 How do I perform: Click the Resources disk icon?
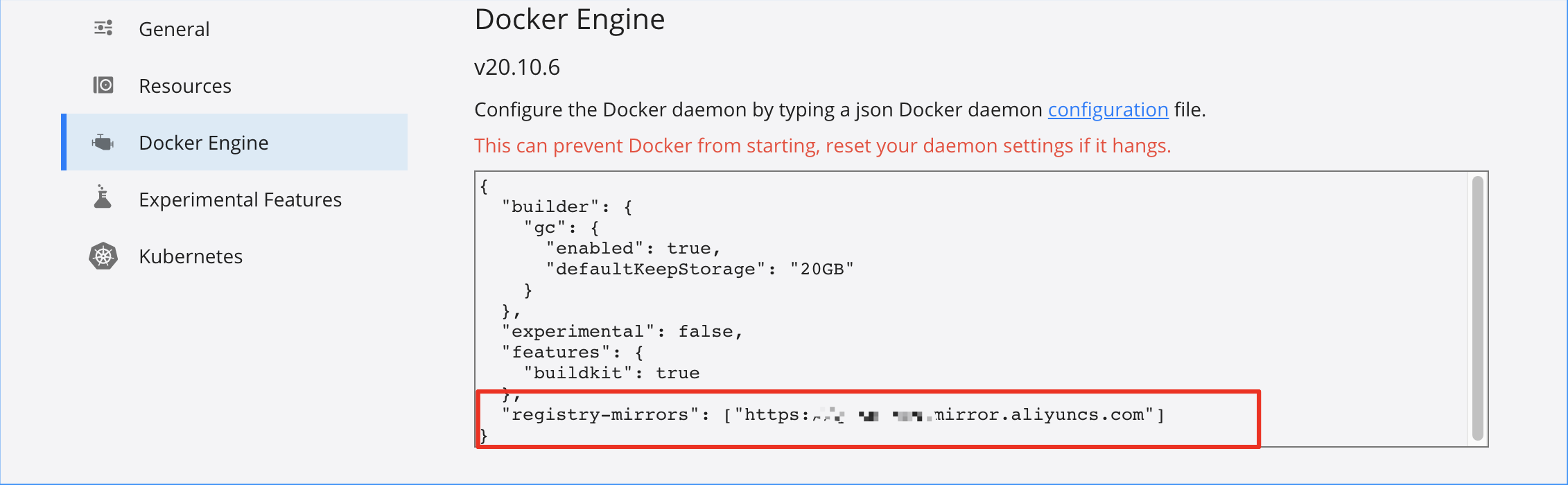[x=103, y=85]
